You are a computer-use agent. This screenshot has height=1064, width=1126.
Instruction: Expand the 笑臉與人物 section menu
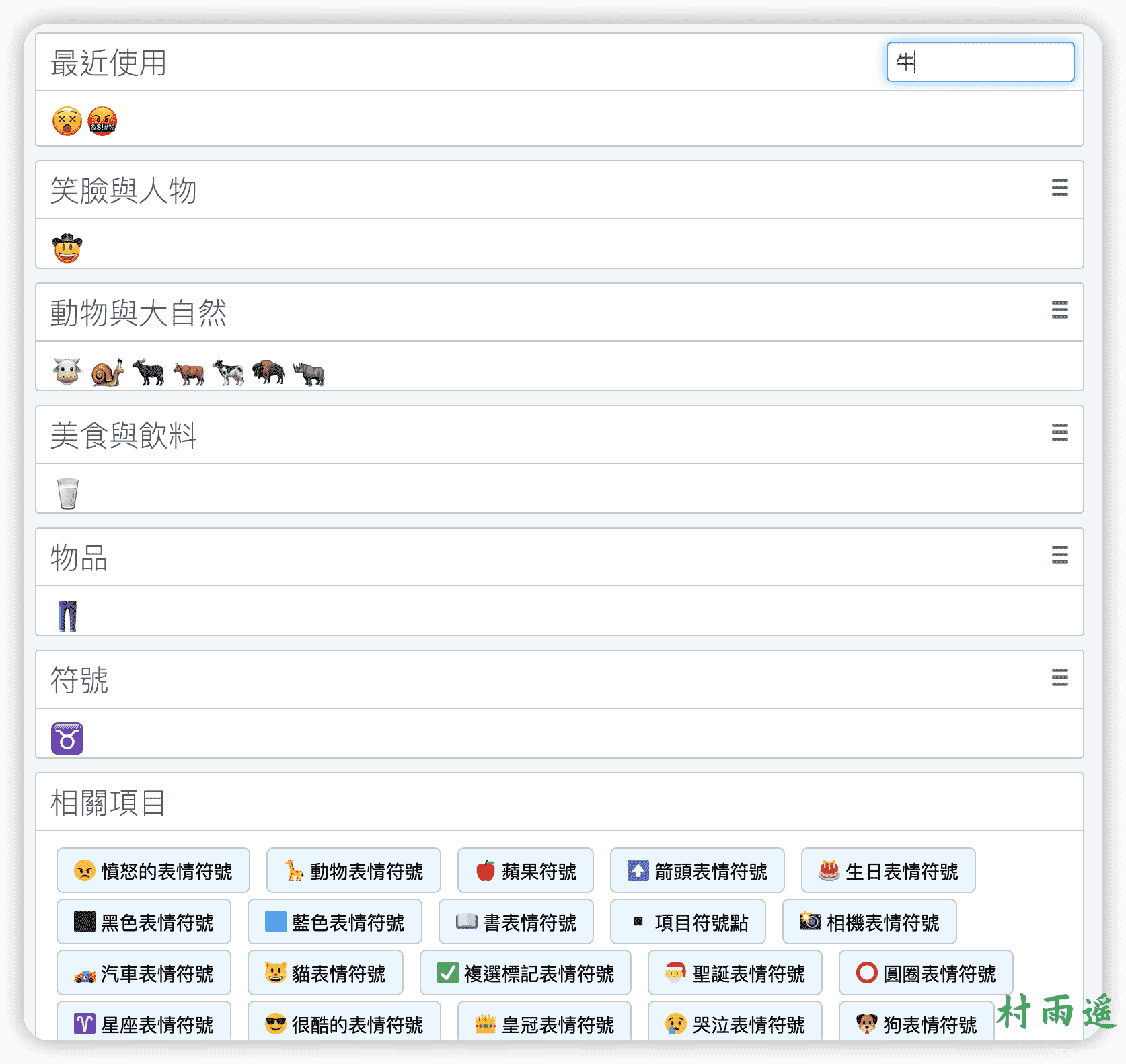coord(1059,188)
